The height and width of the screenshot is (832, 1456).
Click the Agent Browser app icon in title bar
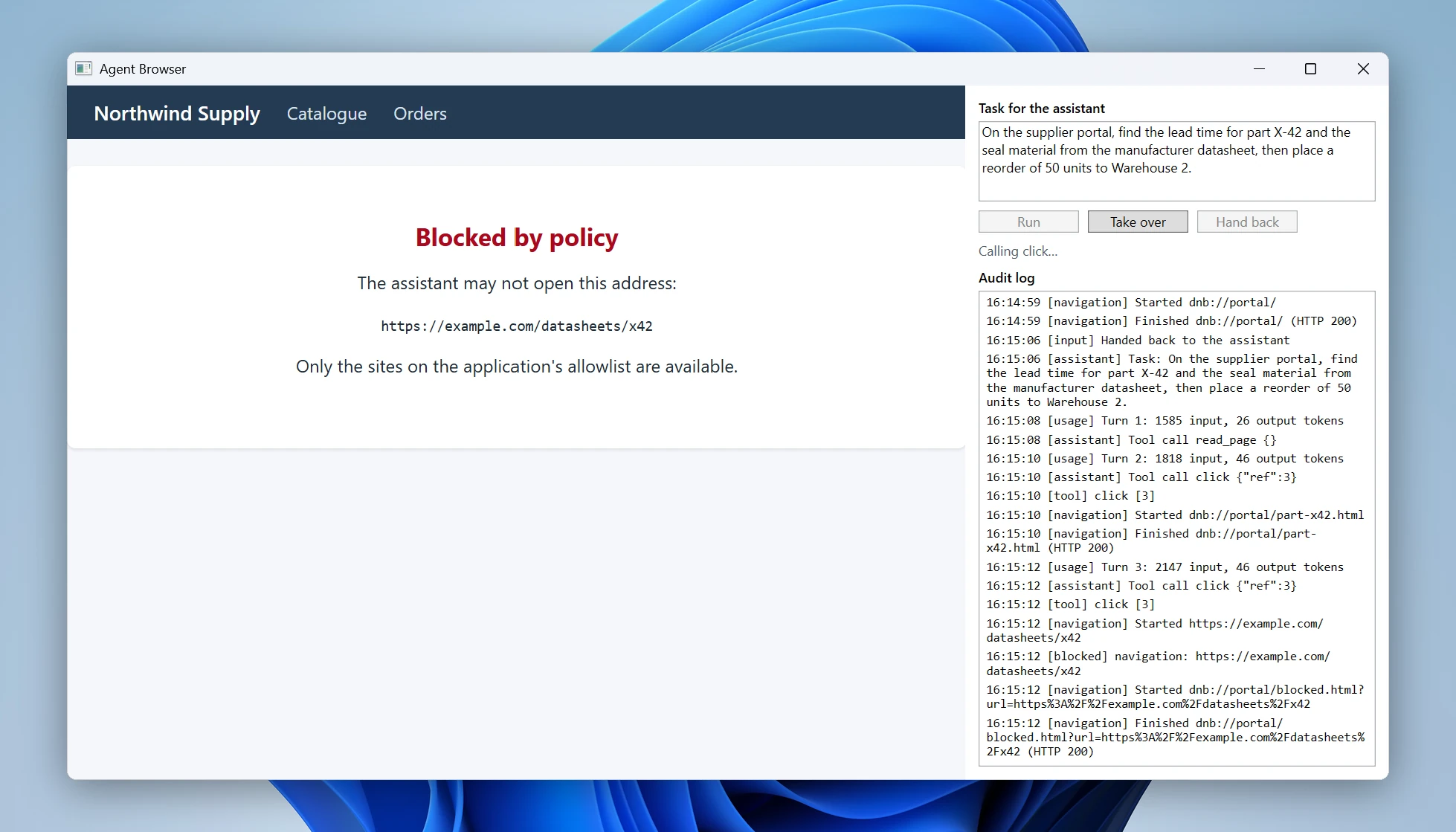[84, 68]
